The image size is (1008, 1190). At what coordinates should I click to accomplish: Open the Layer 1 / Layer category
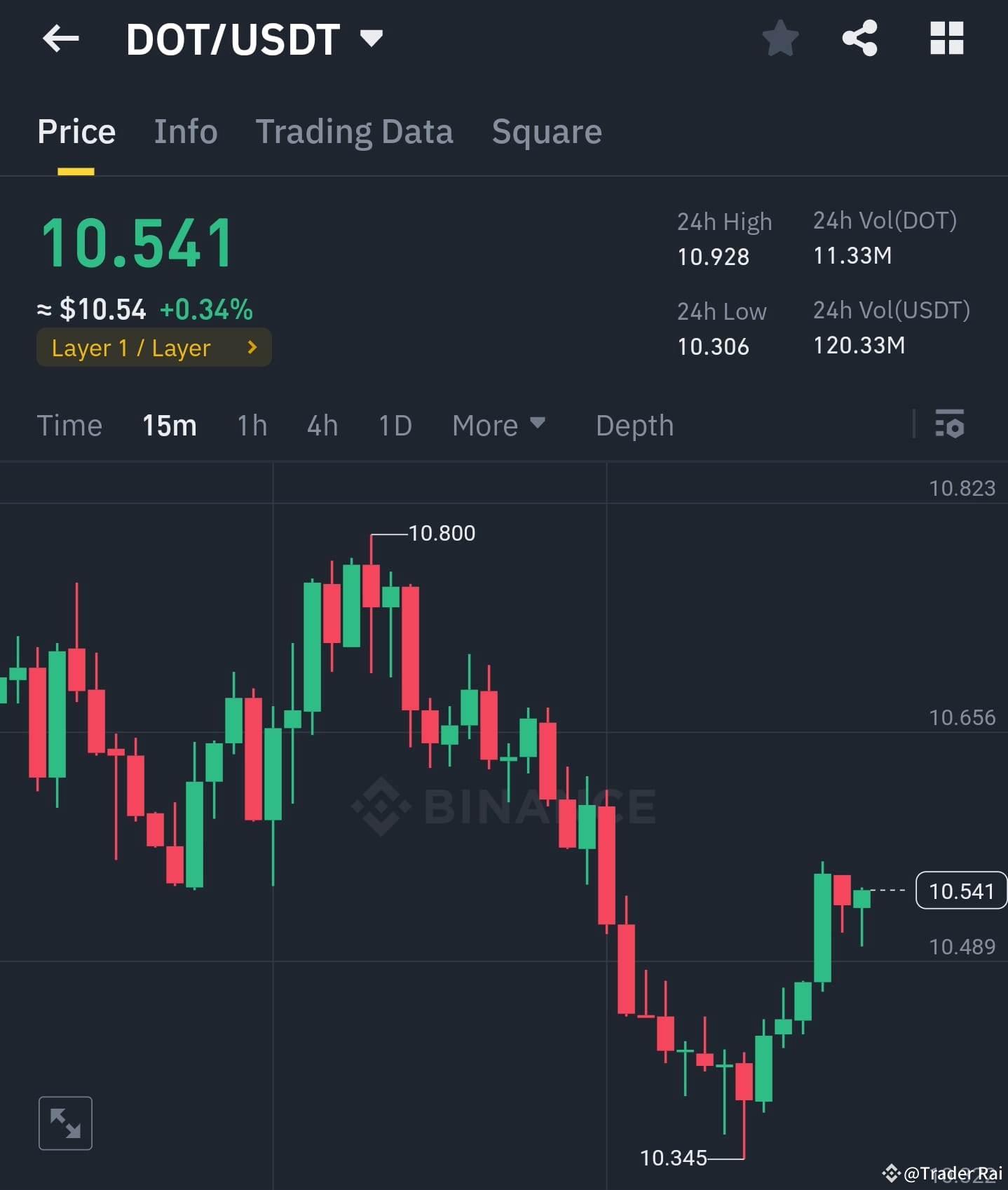154,346
